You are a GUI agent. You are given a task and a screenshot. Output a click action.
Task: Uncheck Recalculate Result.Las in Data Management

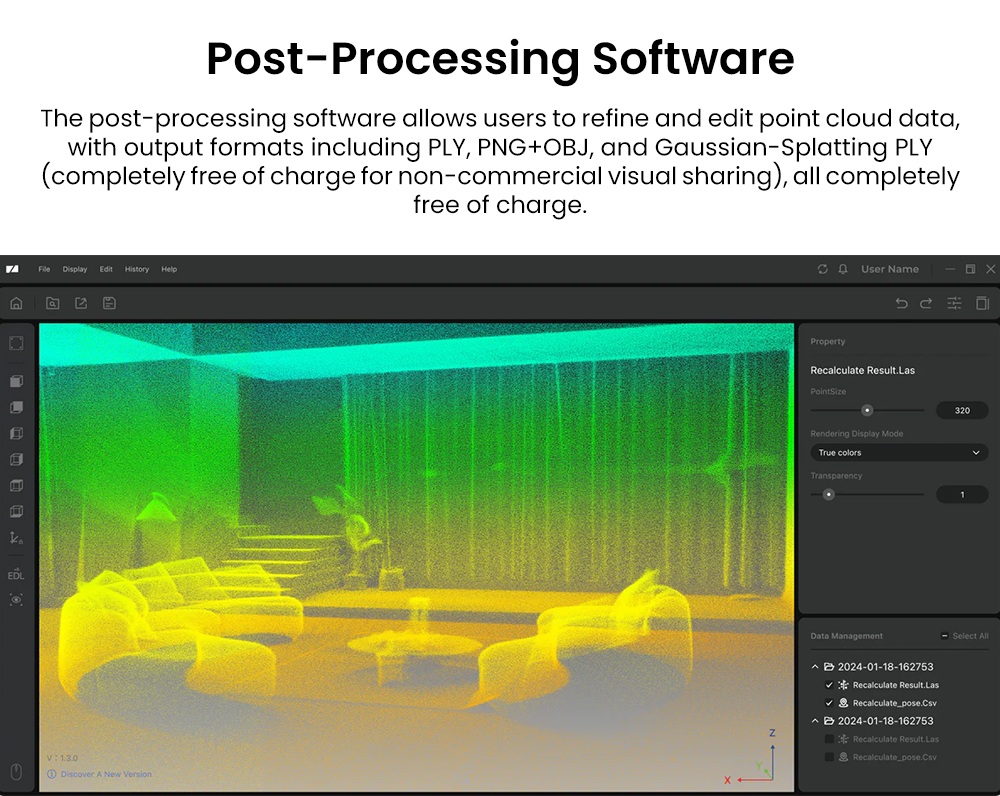pos(829,685)
